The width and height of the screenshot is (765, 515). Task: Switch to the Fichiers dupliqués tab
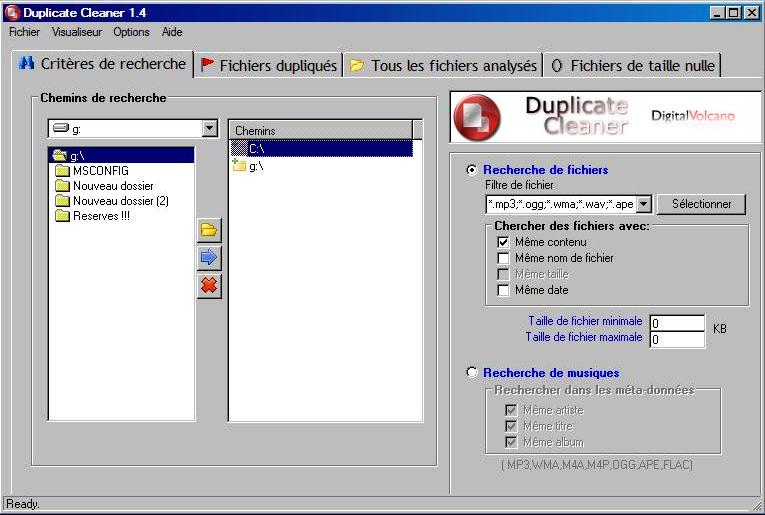[269, 65]
